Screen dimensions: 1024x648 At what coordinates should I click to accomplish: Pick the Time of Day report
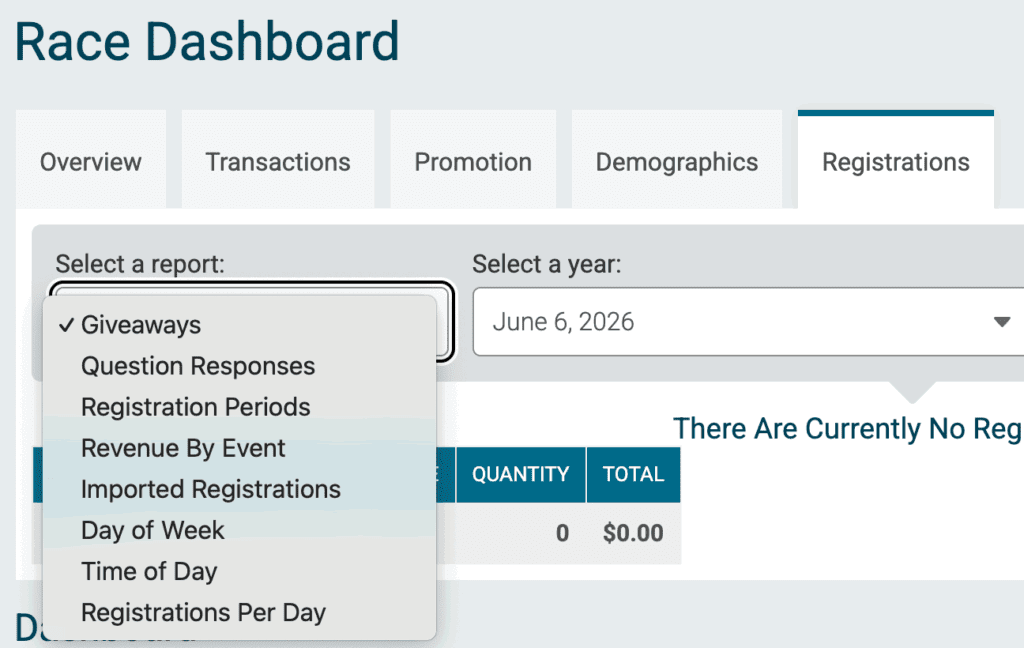coord(149,571)
